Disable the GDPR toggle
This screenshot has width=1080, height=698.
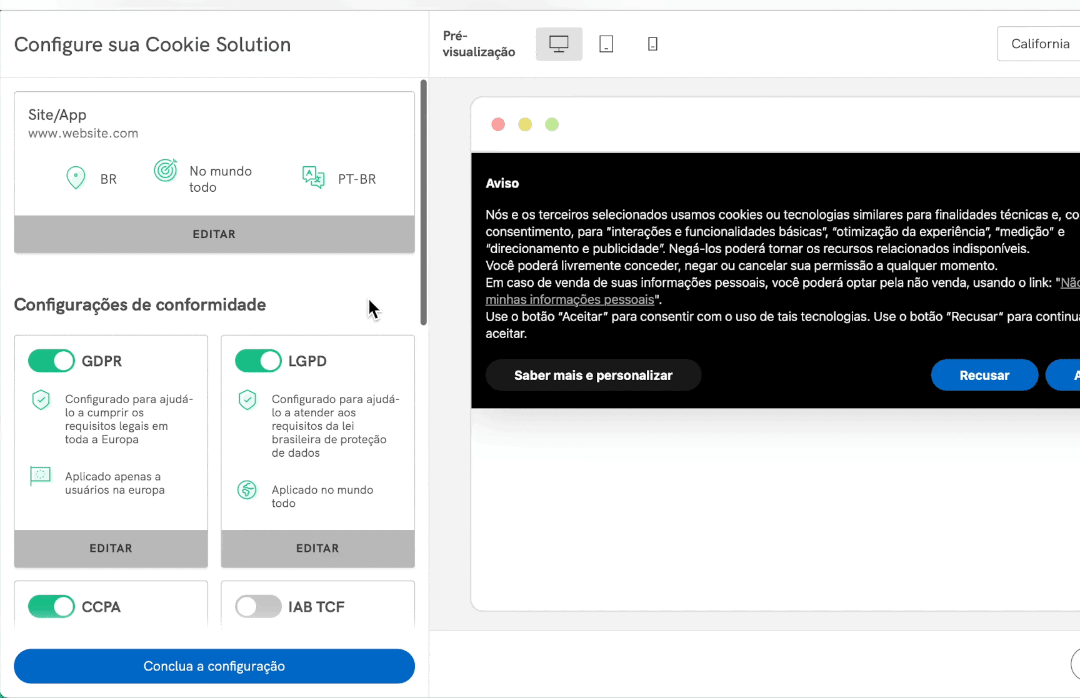tap(51, 361)
